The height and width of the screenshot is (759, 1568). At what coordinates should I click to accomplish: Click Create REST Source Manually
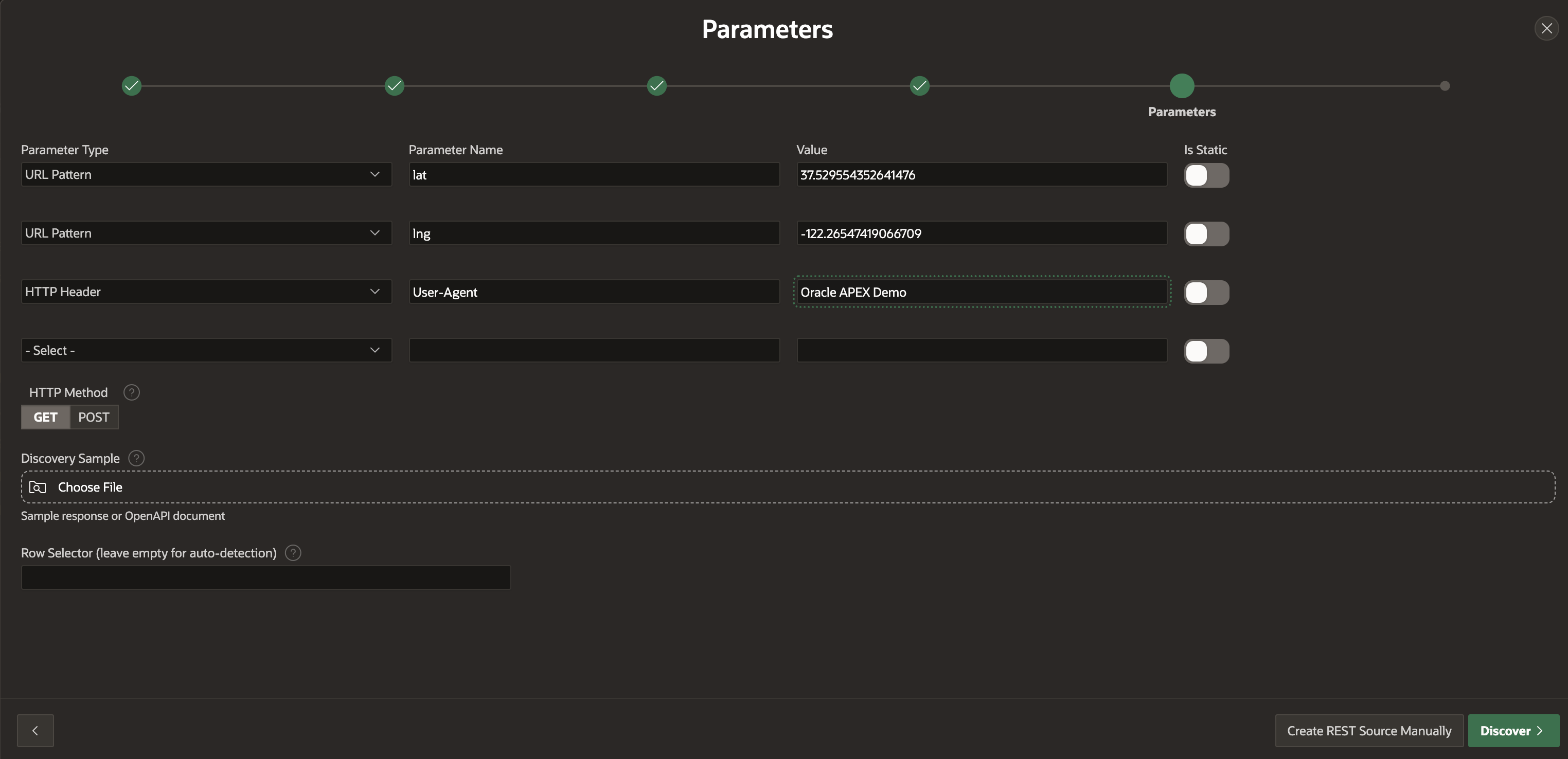click(x=1368, y=730)
